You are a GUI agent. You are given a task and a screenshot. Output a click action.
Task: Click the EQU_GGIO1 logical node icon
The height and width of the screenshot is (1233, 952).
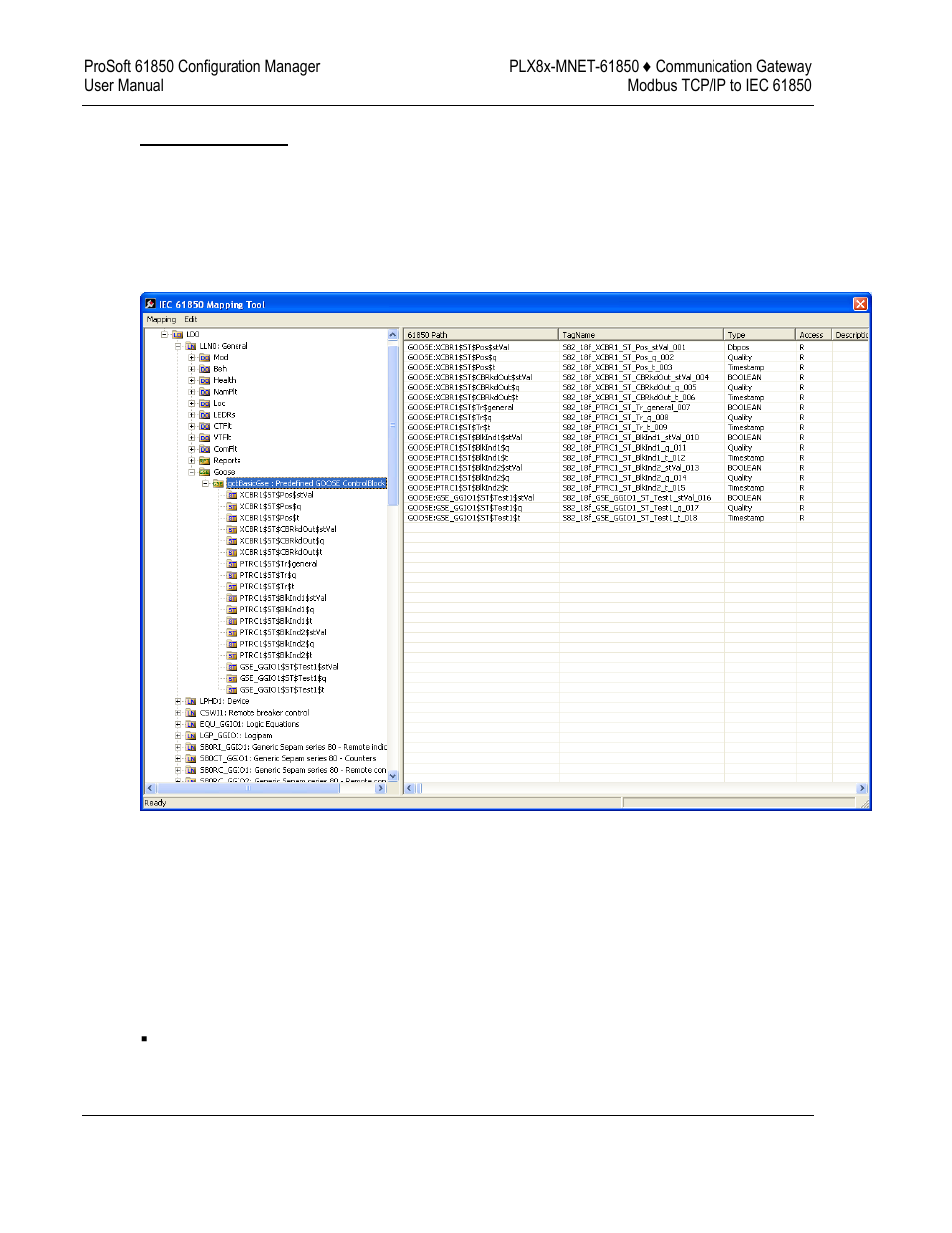pyautogui.click(x=191, y=725)
